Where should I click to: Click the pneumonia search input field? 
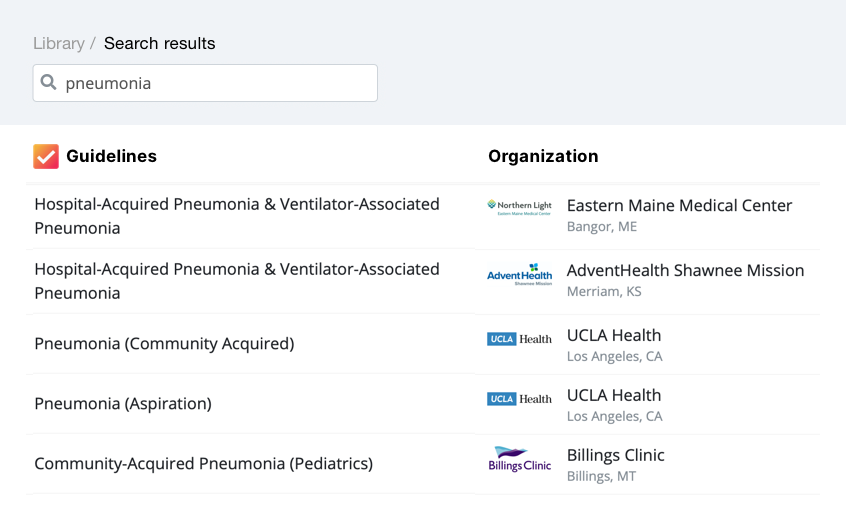215,83
